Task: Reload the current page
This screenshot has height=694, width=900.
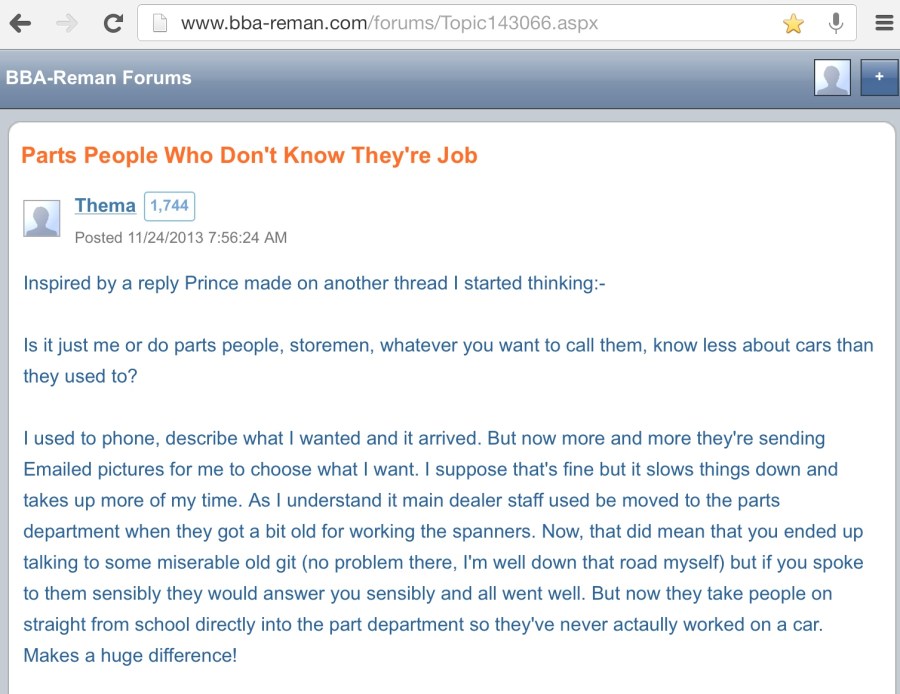Action: click(113, 23)
